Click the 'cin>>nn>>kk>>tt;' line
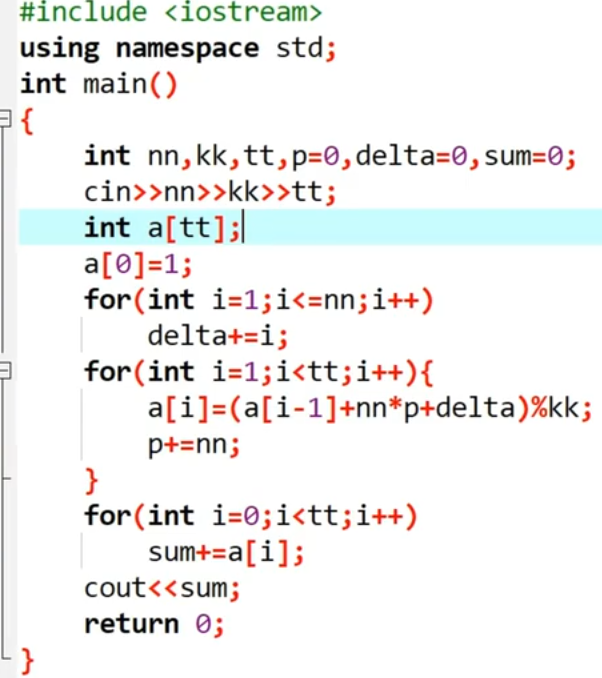The height and width of the screenshot is (678, 602). coord(210,192)
